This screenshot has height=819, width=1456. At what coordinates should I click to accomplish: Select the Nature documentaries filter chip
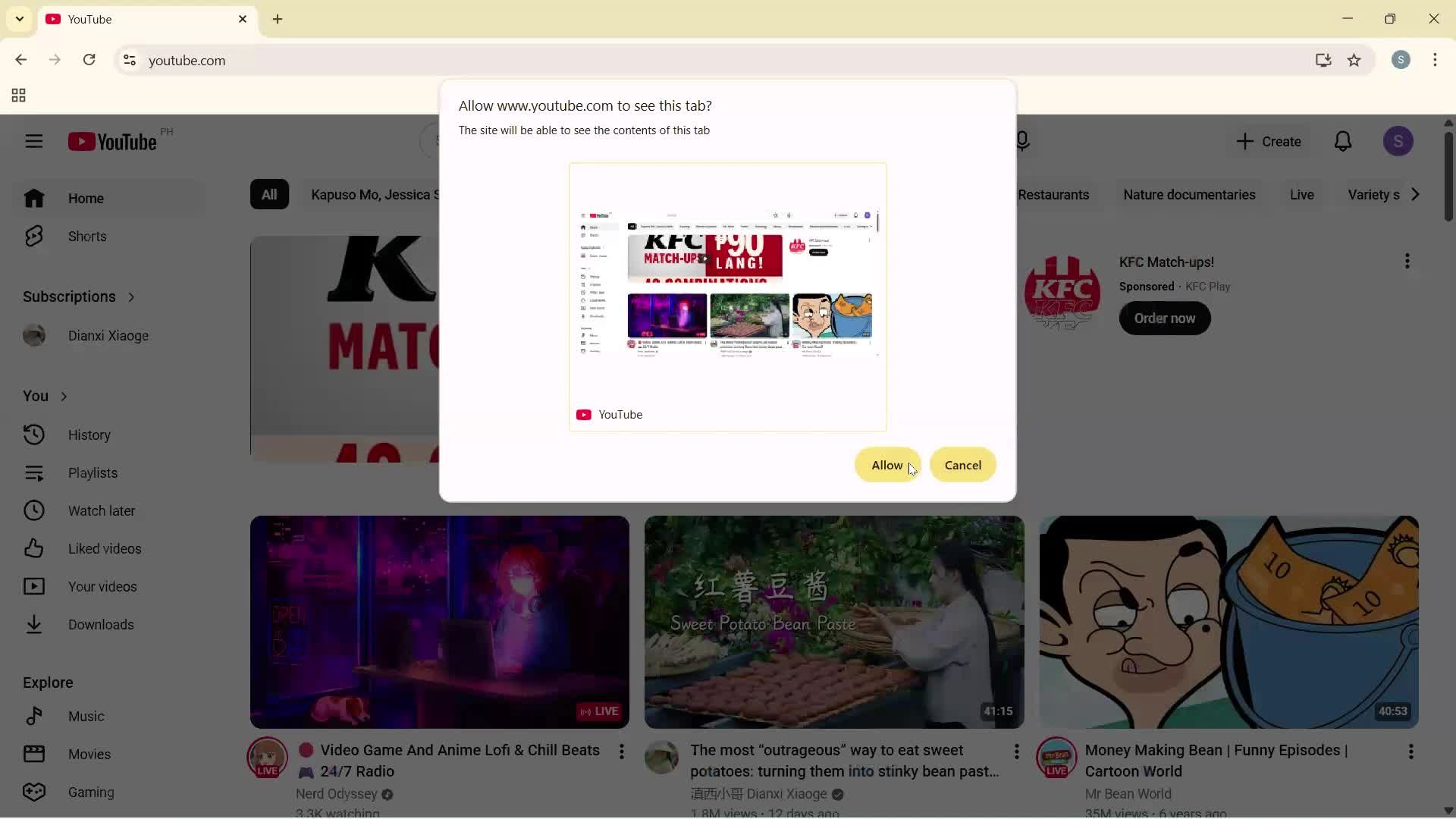[1189, 194]
